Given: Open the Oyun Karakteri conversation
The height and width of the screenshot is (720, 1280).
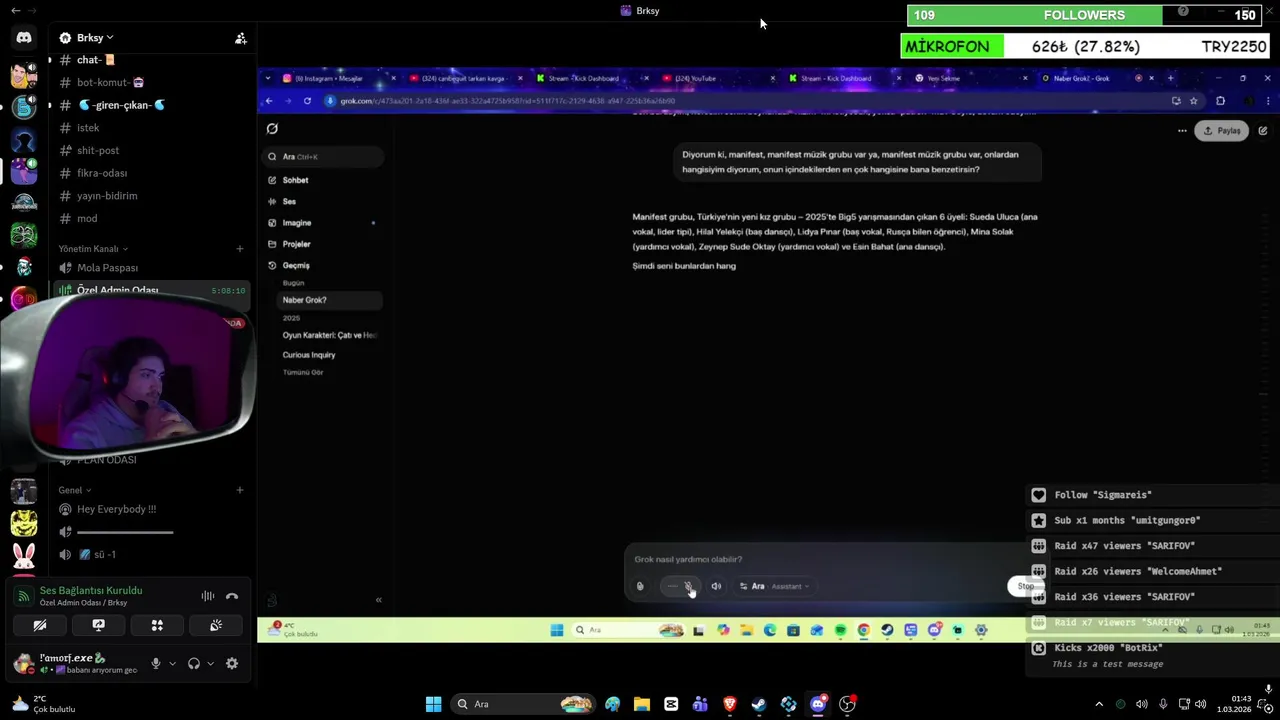Looking at the screenshot, I should point(329,335).
